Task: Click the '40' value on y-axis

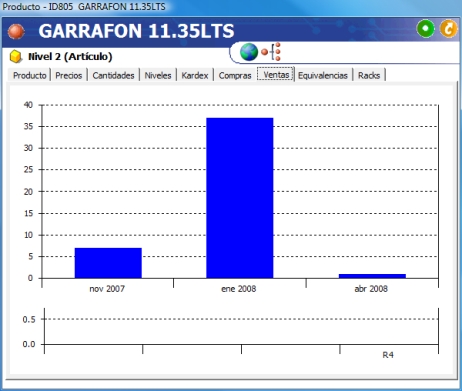Action: (x=28, y=105)
